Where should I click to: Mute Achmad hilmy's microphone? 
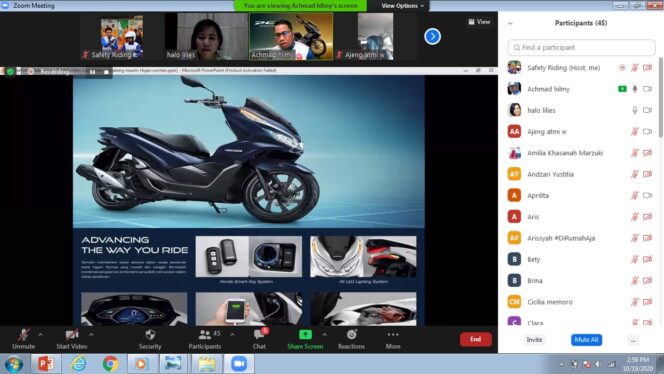click(635, 89)
